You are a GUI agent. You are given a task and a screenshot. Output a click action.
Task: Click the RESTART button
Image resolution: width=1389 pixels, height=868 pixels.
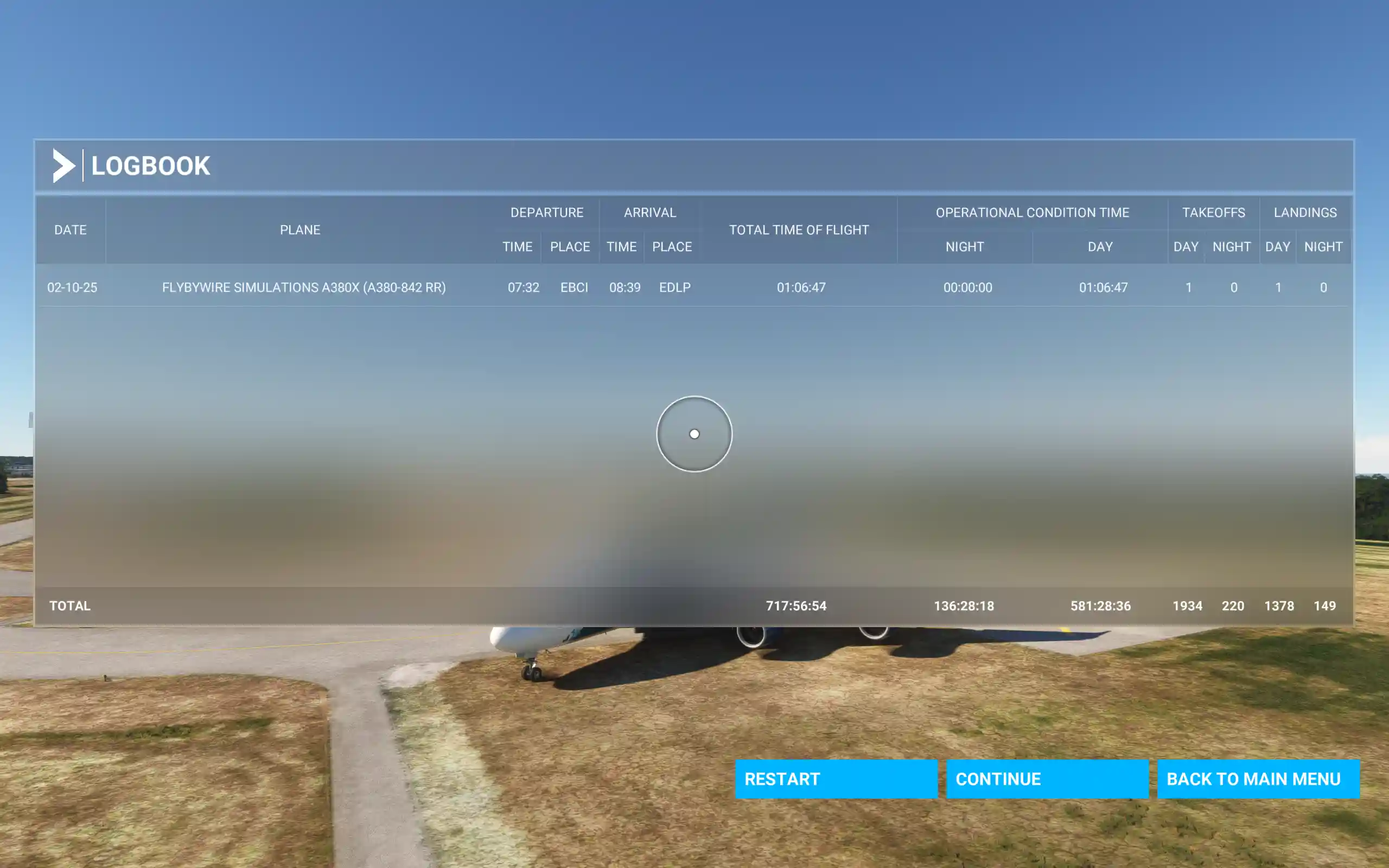tap(836, 779)
